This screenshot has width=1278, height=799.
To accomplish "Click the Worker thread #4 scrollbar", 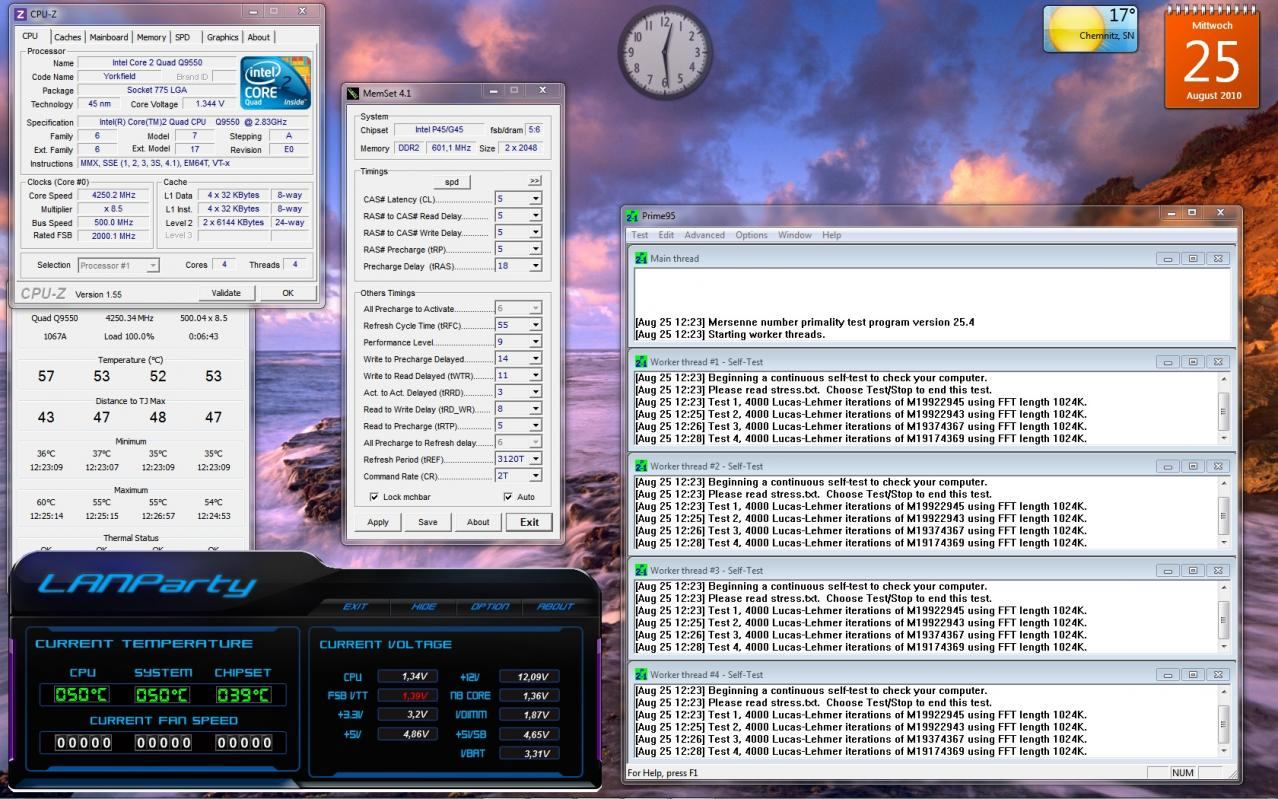I will [1224, 720].
